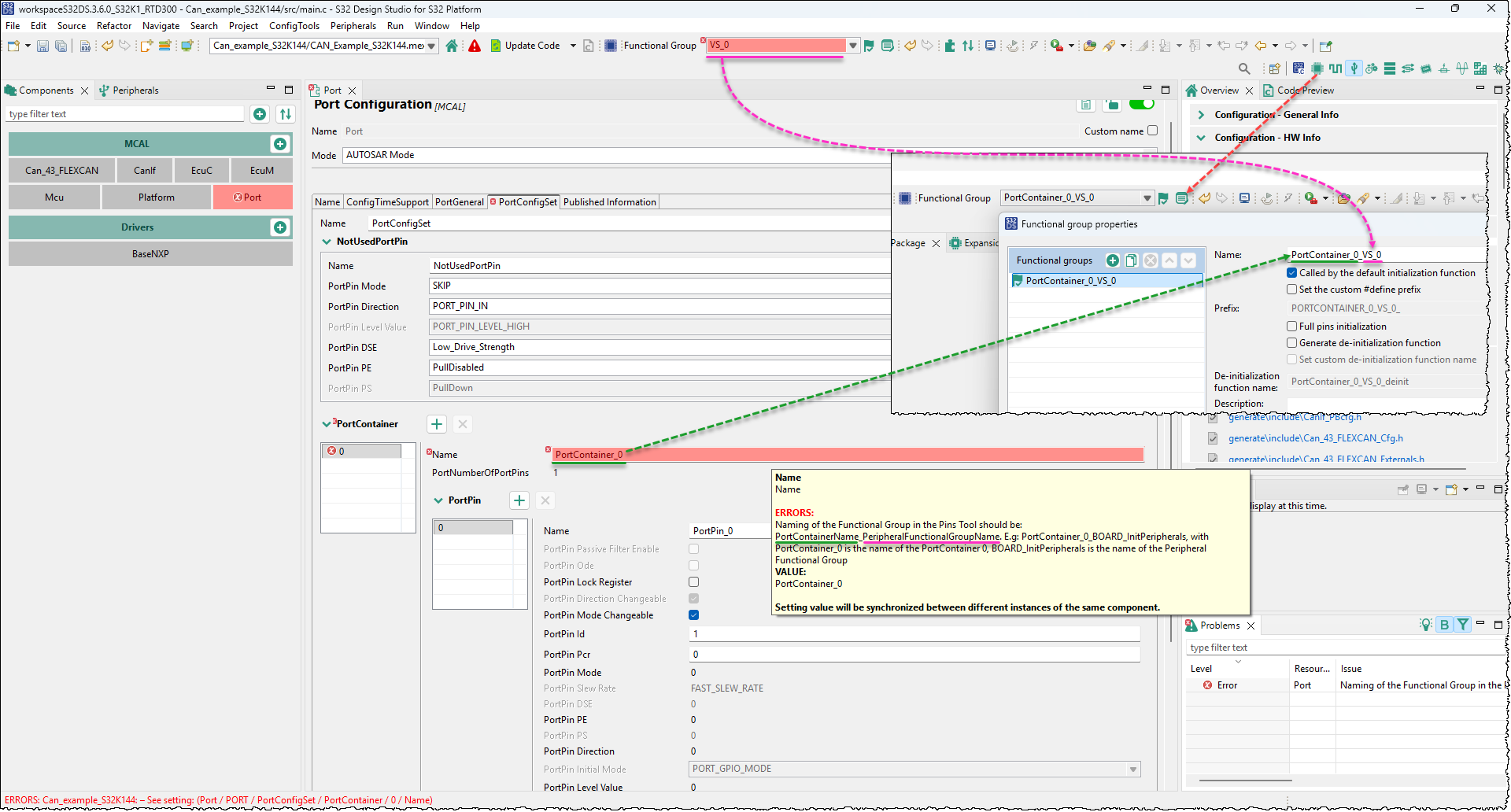1511x812 pixels.
Task: Click the add component plus icon beside filter
Action: [260, 114]
